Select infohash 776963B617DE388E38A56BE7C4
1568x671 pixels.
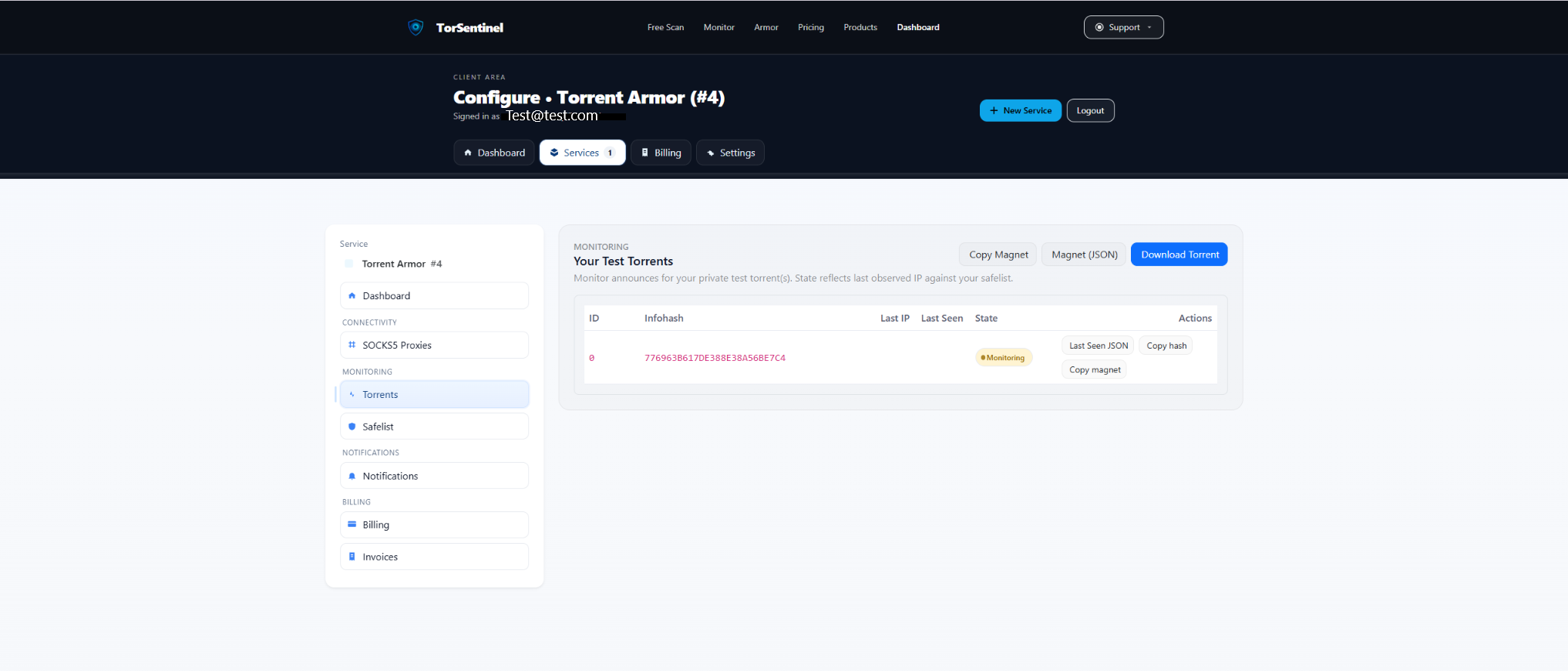(x=715, y=358)
